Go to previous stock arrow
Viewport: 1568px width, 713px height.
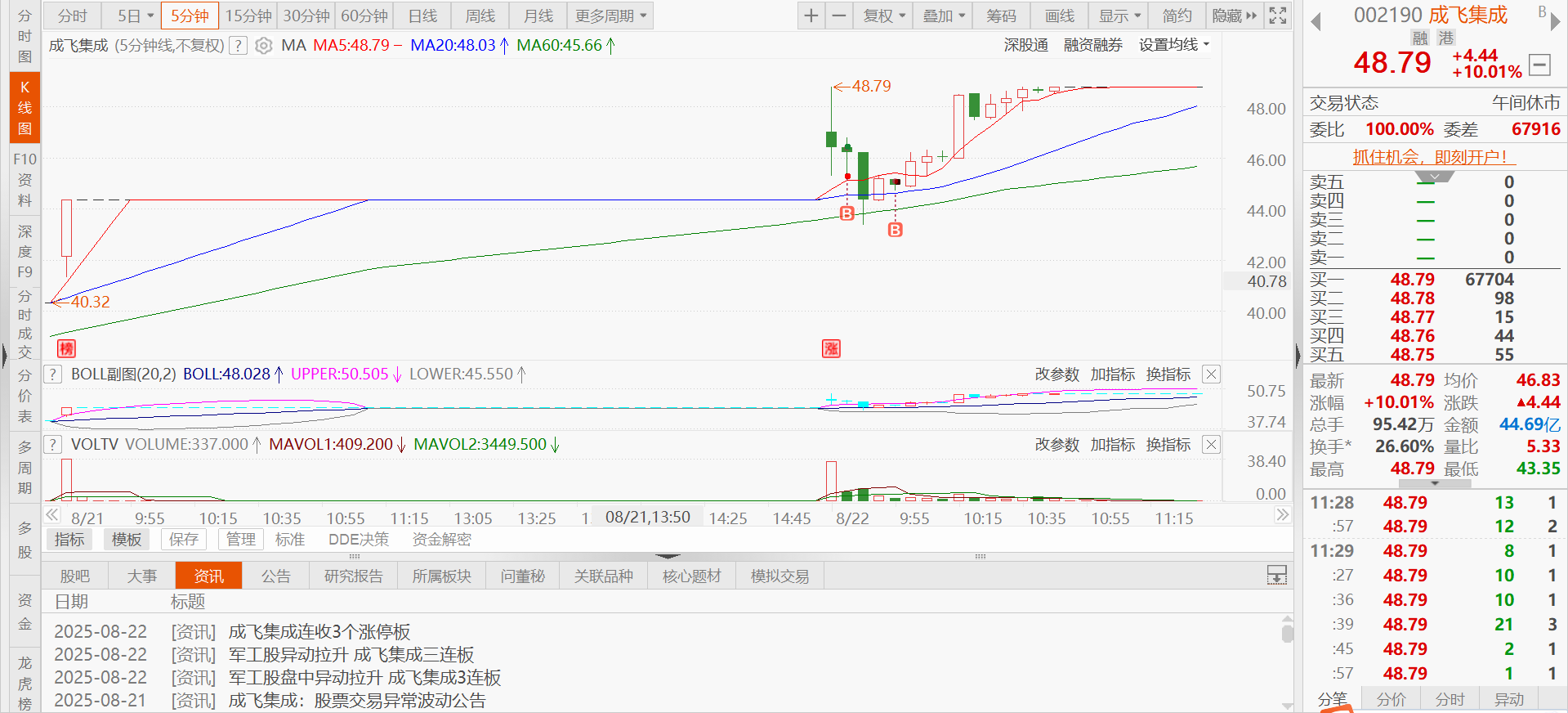pyautogui.click(x=1316, y=21)
